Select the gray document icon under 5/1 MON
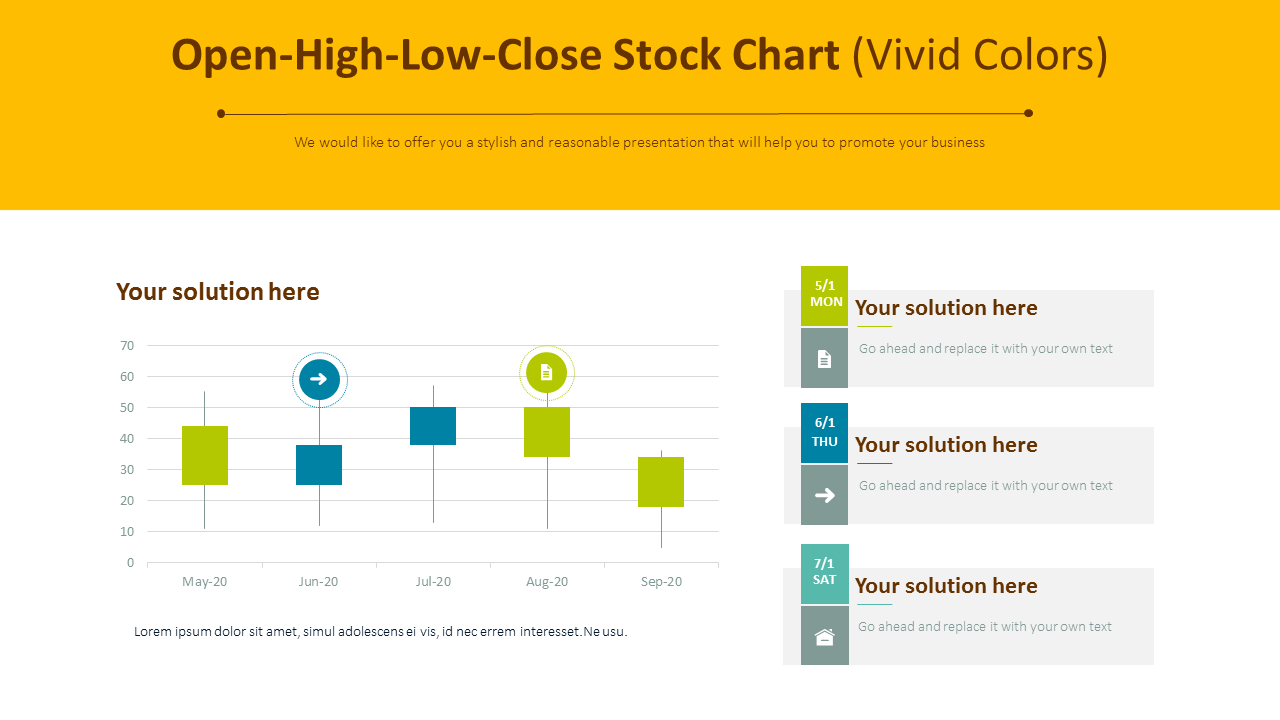This screenshot has width=1280, height=720. coord(824,358)
